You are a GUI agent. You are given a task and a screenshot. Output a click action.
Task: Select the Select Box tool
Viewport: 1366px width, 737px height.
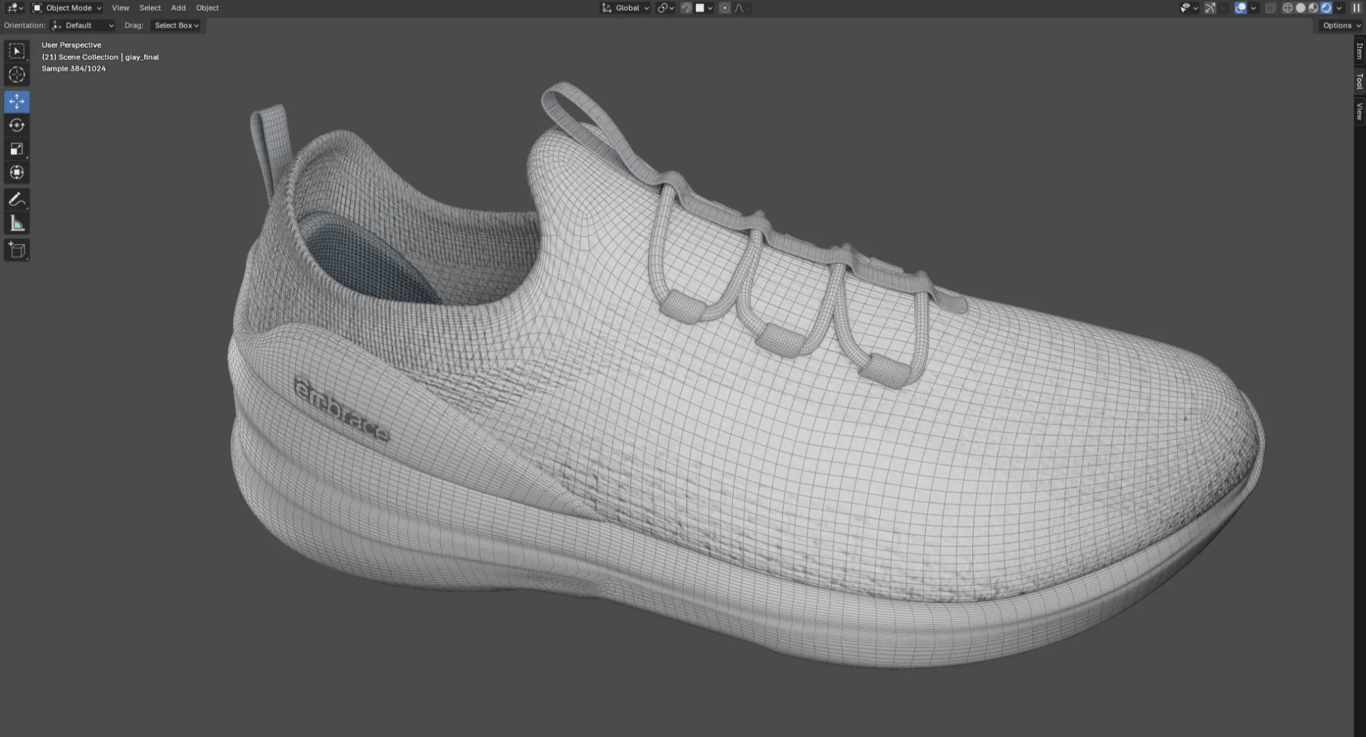pyautogui.click(x=17, y=51)
